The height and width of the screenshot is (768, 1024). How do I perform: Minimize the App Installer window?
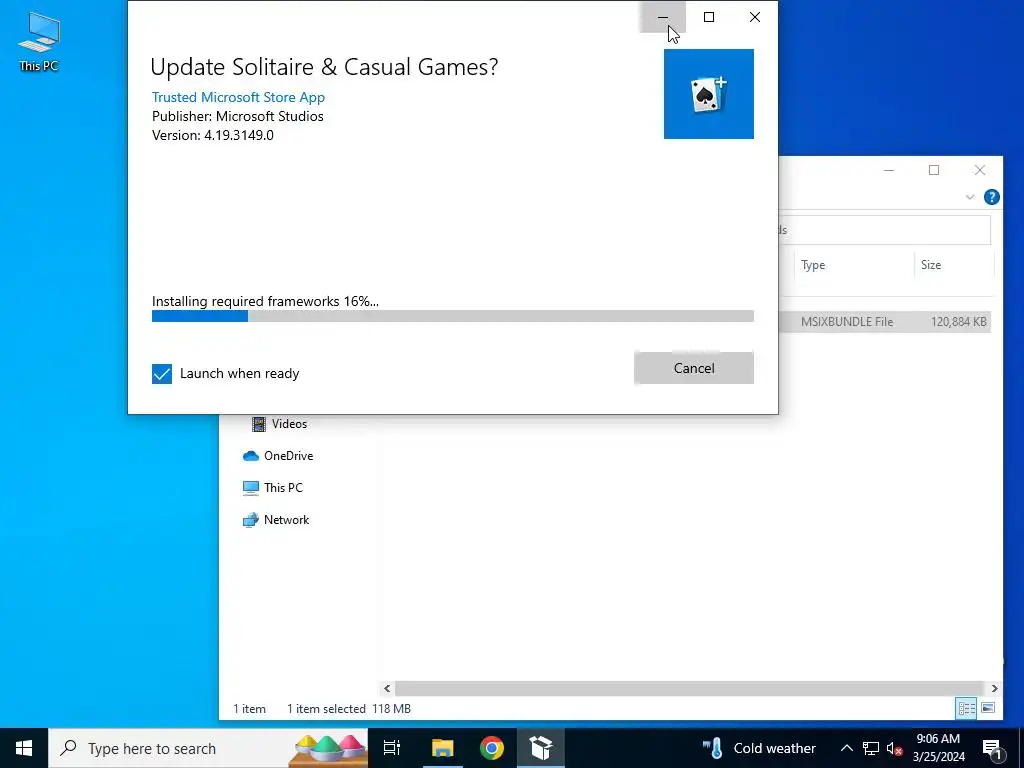663,17
